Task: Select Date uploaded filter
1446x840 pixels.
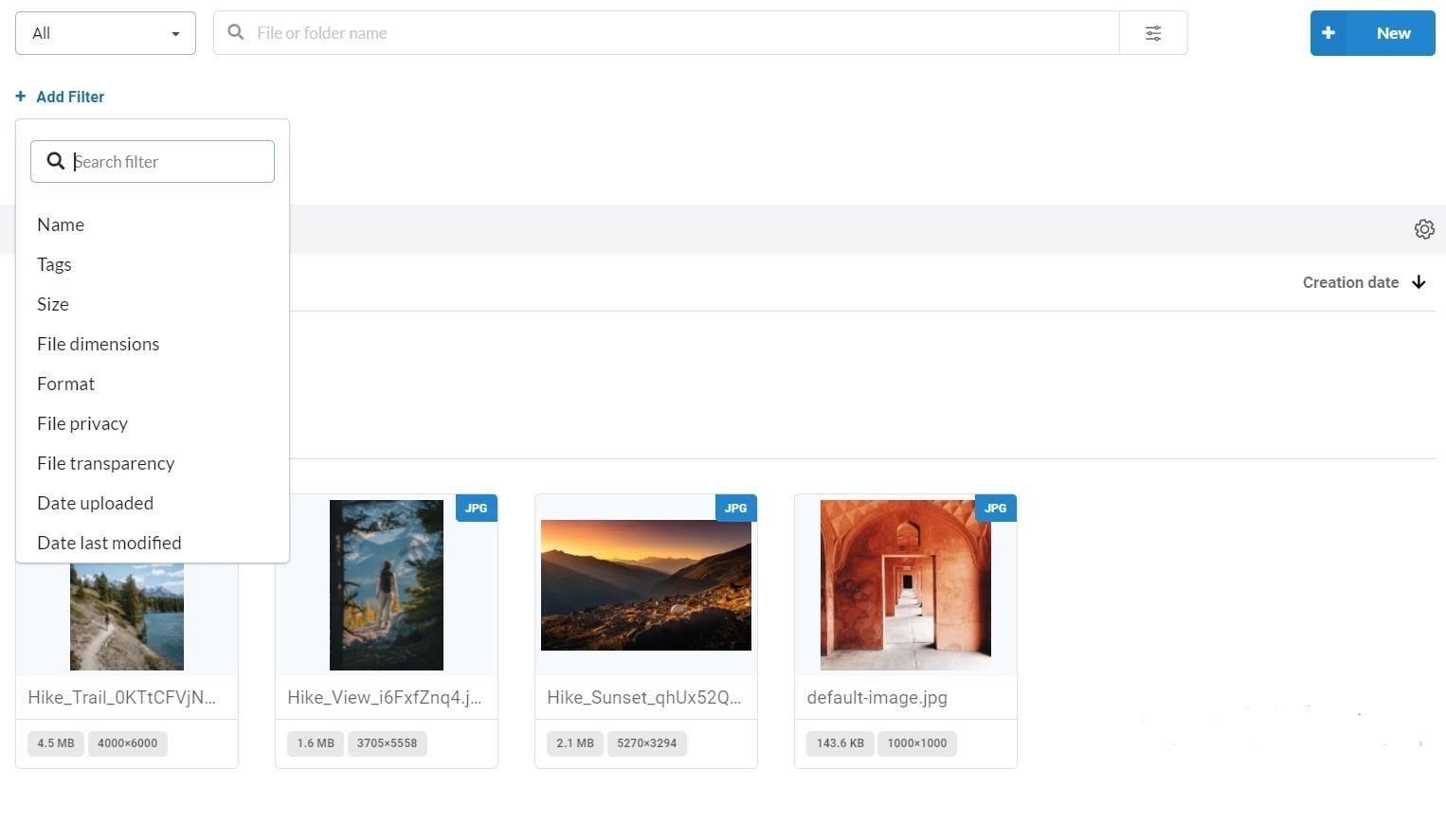Action: tap(96, 503)
